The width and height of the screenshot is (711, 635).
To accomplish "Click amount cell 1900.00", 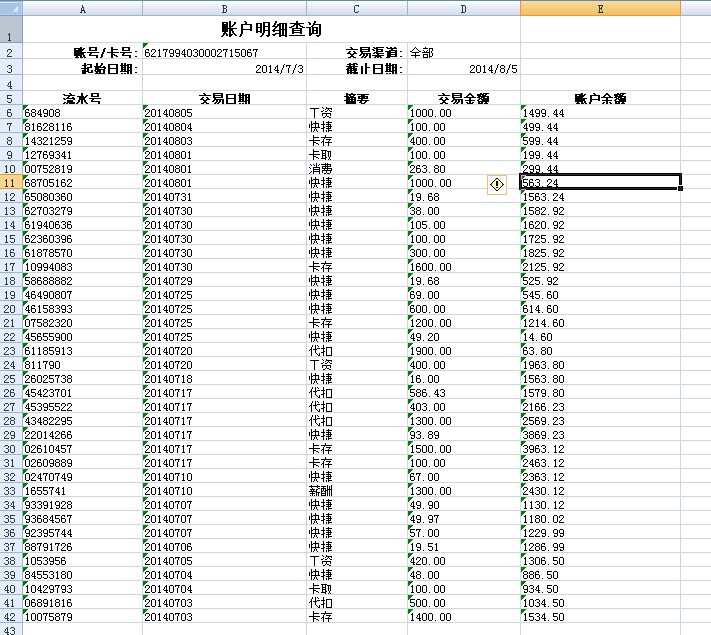I will (x=464, y=351).
